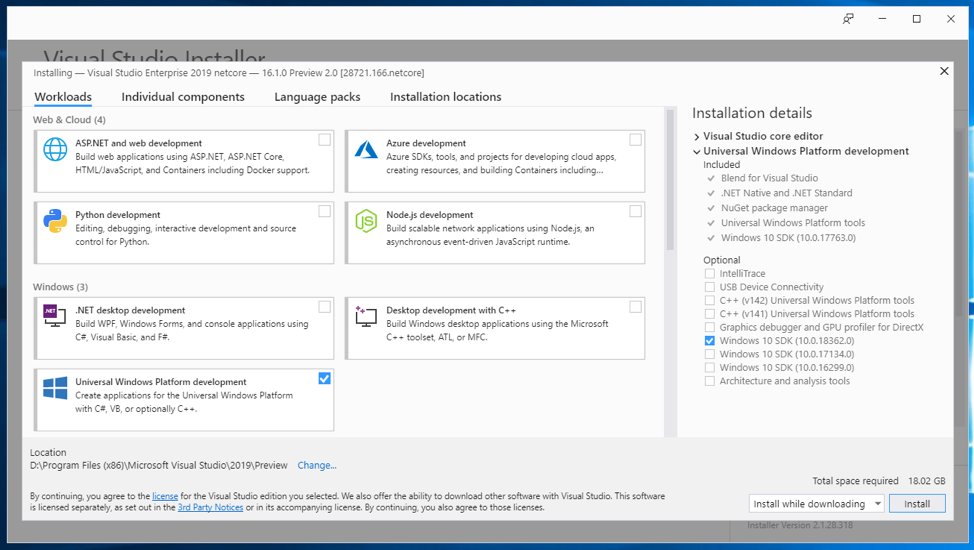
Task: Click Windows 10 SDK (10.0.17763.0) item
Action: (x=788, y=237)
